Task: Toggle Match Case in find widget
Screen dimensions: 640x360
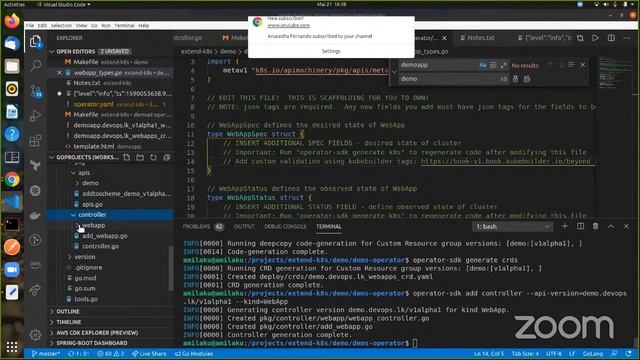Action: click(483, 65)
